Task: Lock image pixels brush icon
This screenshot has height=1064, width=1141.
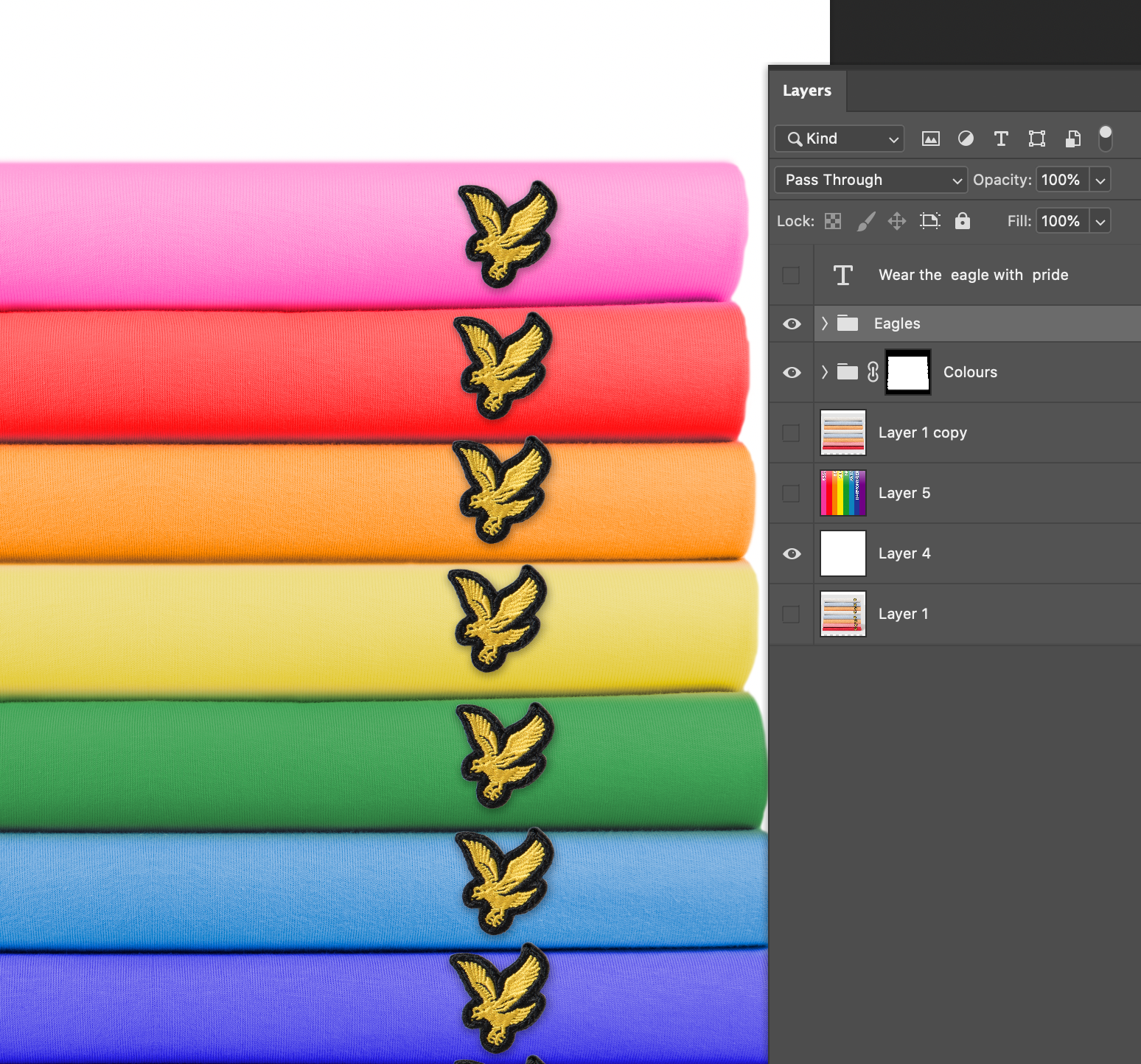Action: point(866,221)
